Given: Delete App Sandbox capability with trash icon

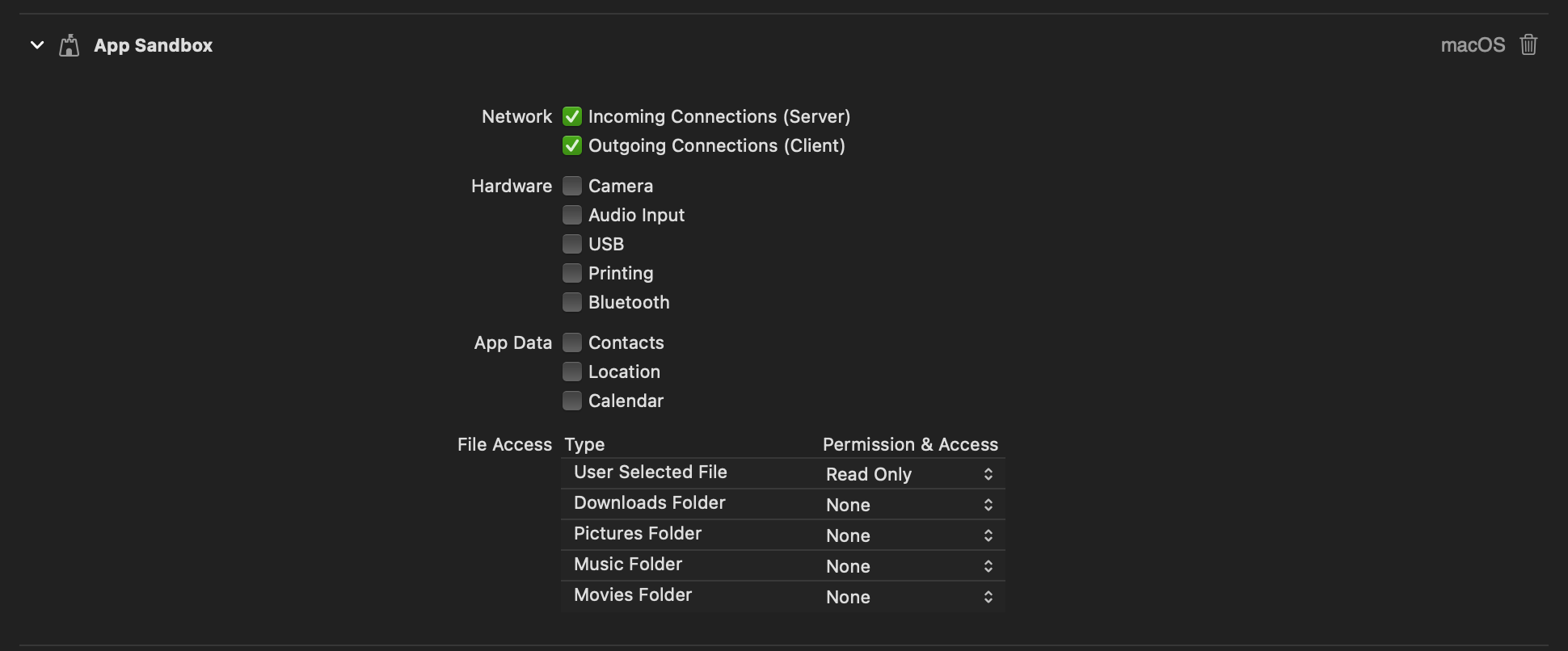Looking at the screenshot, I should [x=1528, y=45].
